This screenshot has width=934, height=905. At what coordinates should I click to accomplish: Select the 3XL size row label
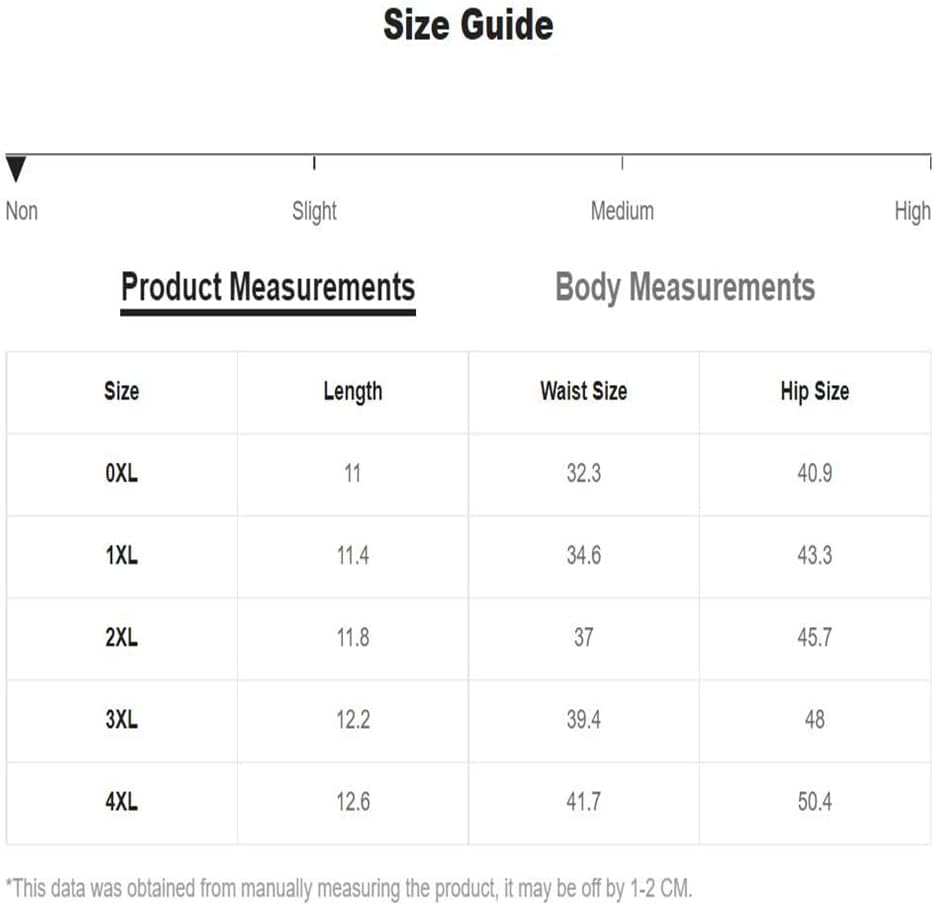coord(122,719)
